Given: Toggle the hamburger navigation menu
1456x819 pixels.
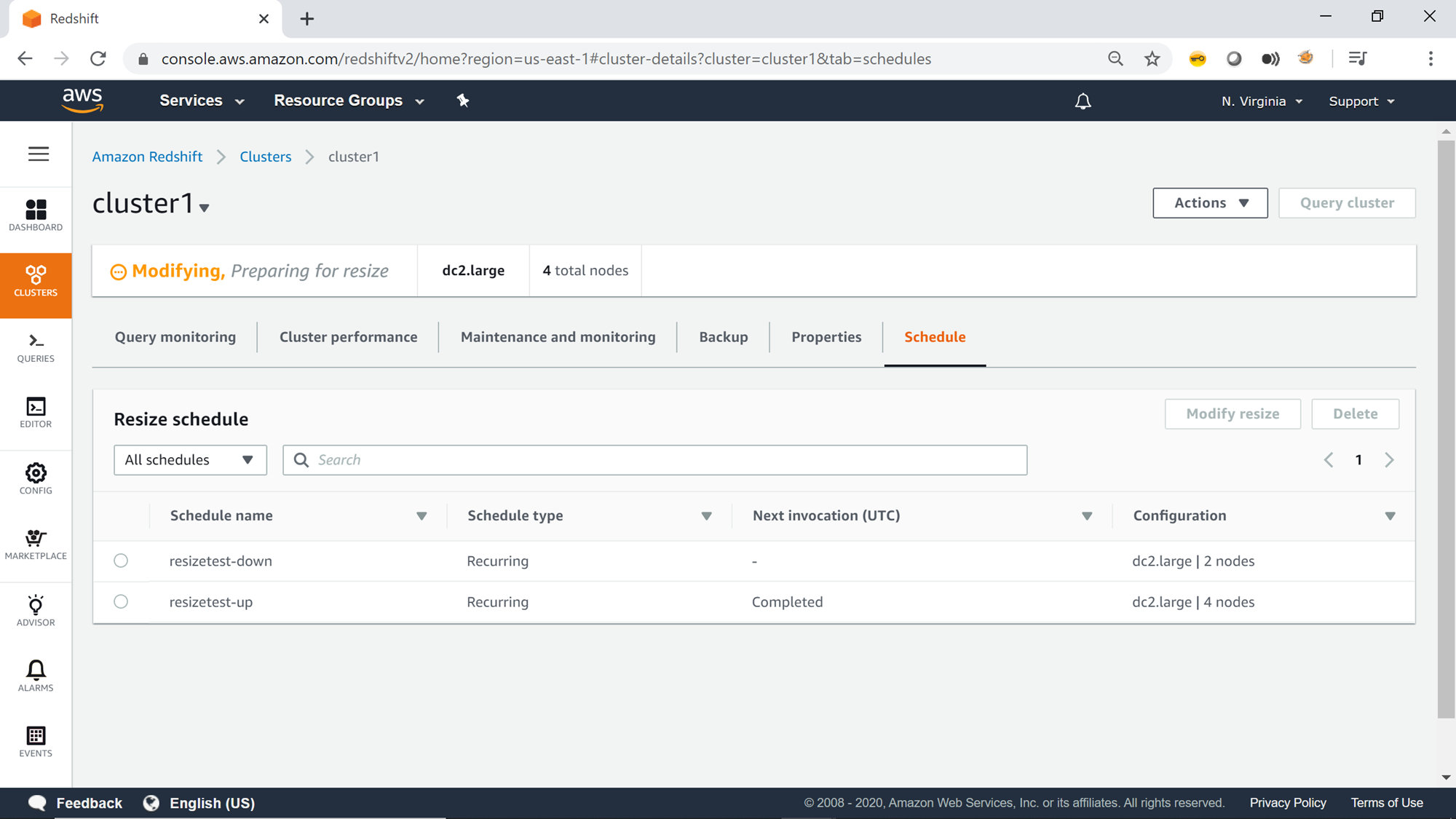Looking at the screenshot, I should [x=39, y=154].
